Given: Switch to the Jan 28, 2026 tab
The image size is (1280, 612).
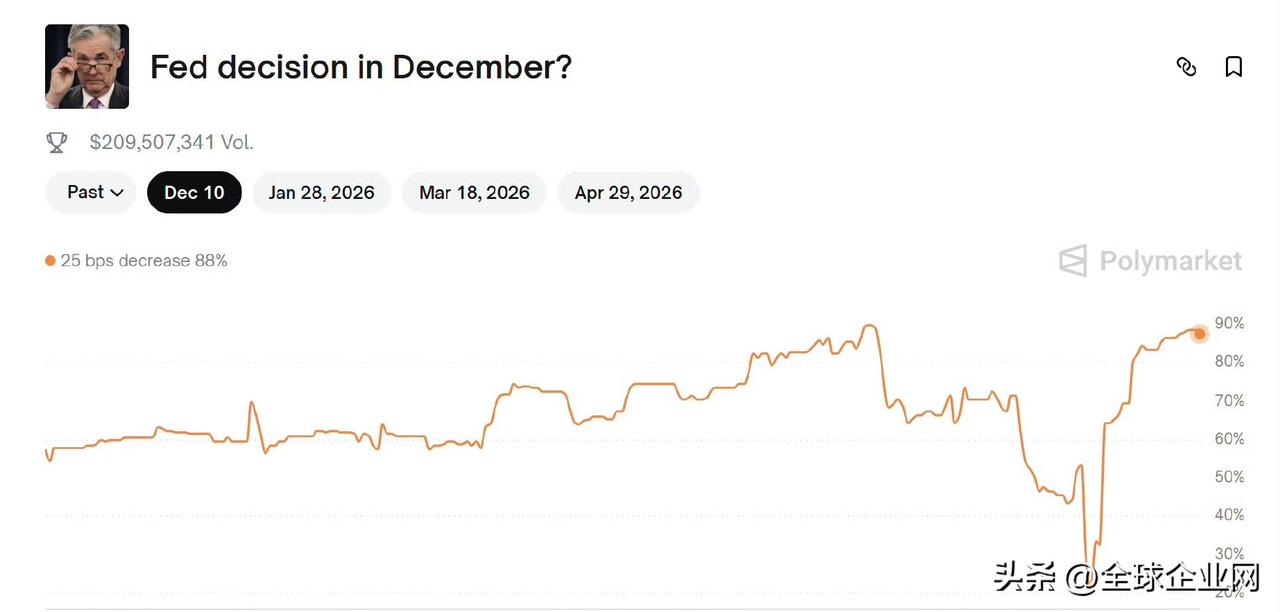Looking at the screenshot, I should pos(321,192).
